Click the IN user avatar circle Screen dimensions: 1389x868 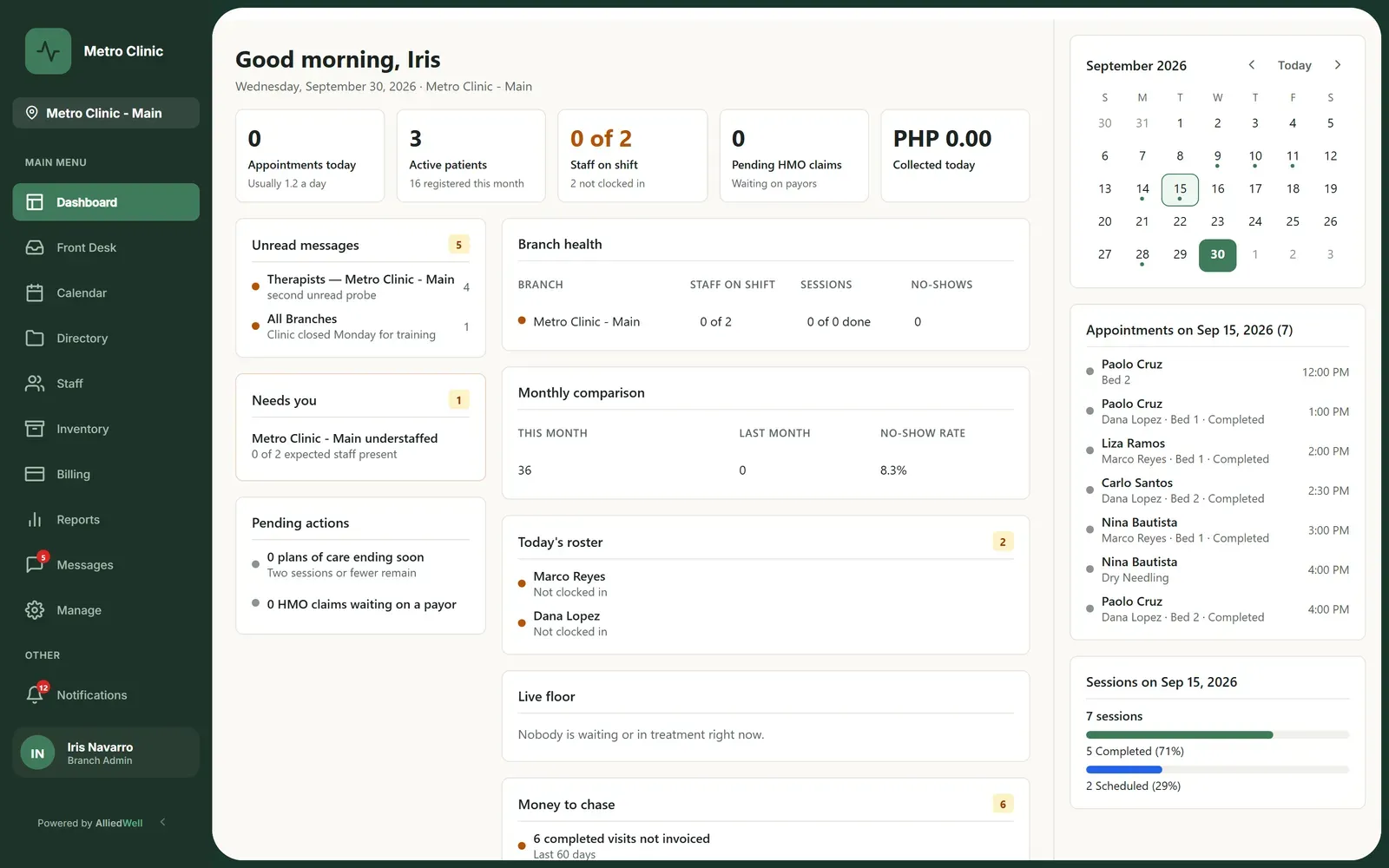pyautogui.click(x=37, y=753)
